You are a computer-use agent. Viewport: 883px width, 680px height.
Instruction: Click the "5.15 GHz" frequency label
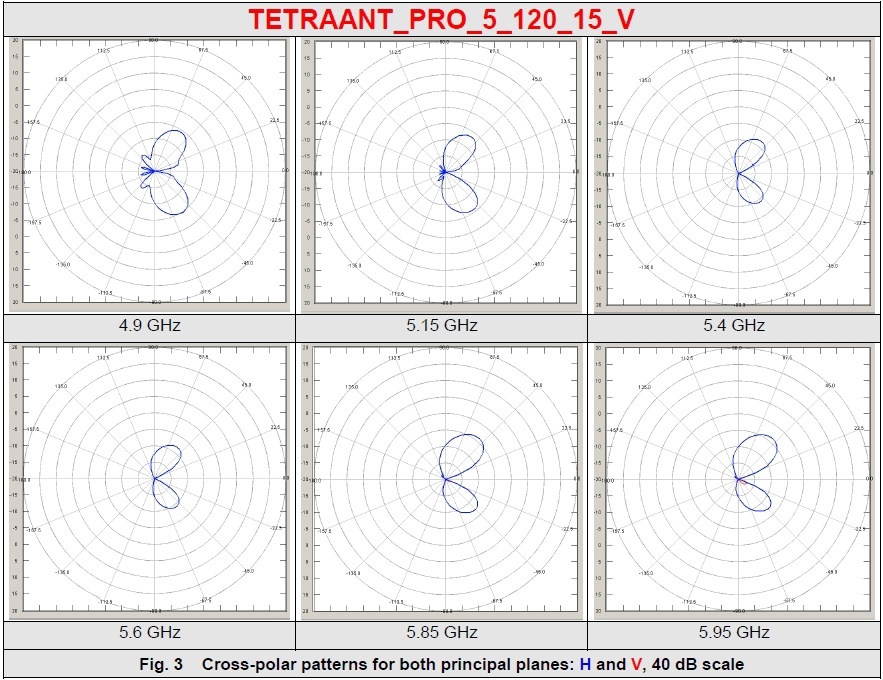(442, 326)
